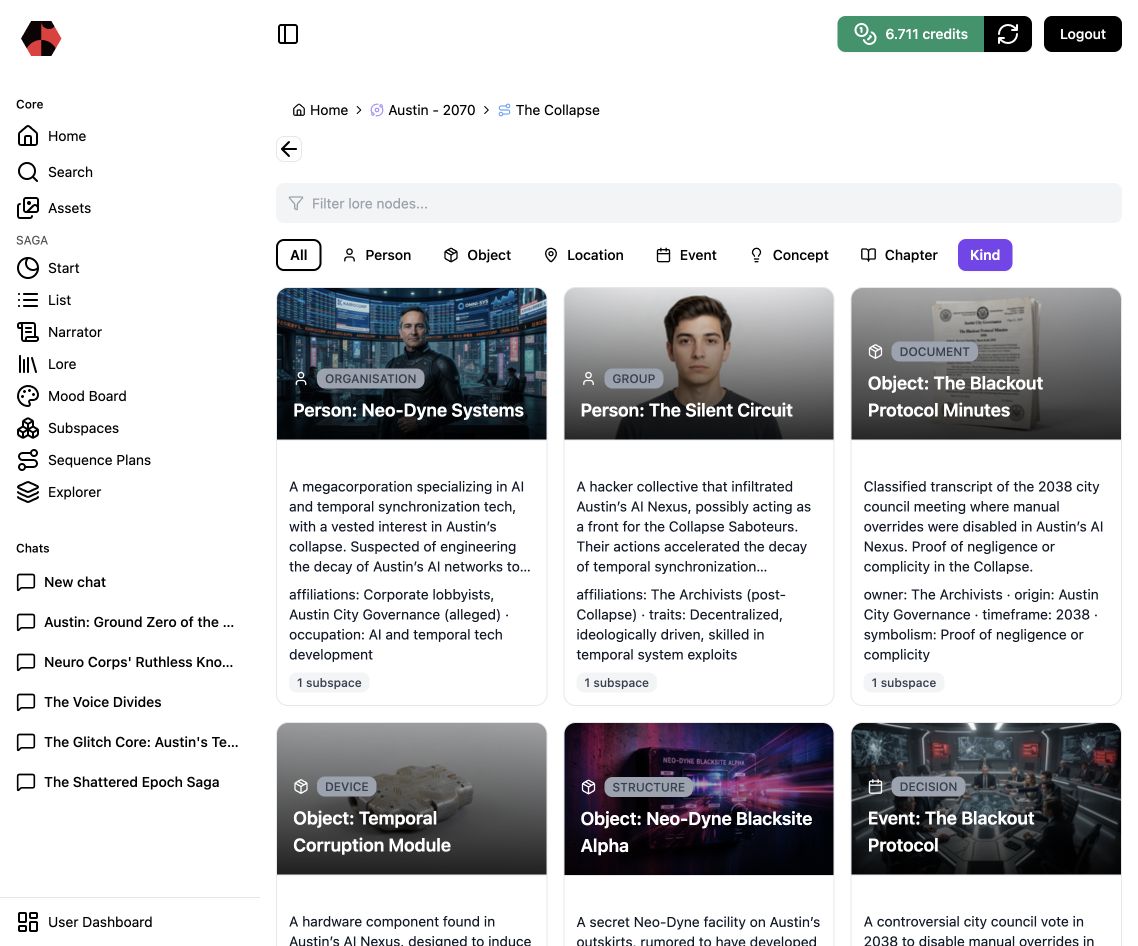Screen dimensions: 1138x946
Task: Click 1 subspace tag on Neo-Dyne Systems
Action: coord(329,682)
